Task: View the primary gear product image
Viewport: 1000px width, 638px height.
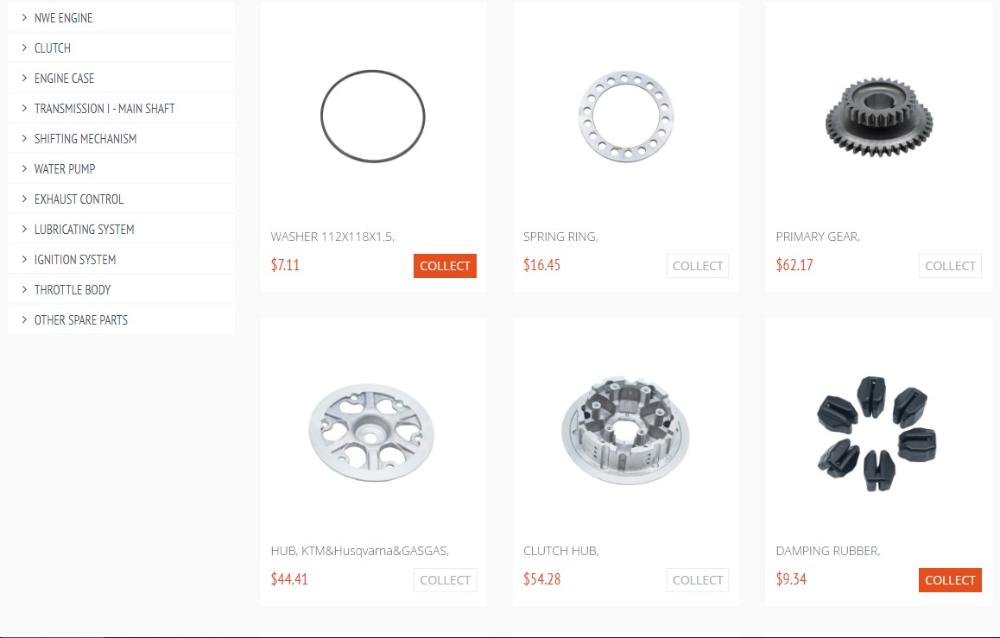Action: click(879, 117)
